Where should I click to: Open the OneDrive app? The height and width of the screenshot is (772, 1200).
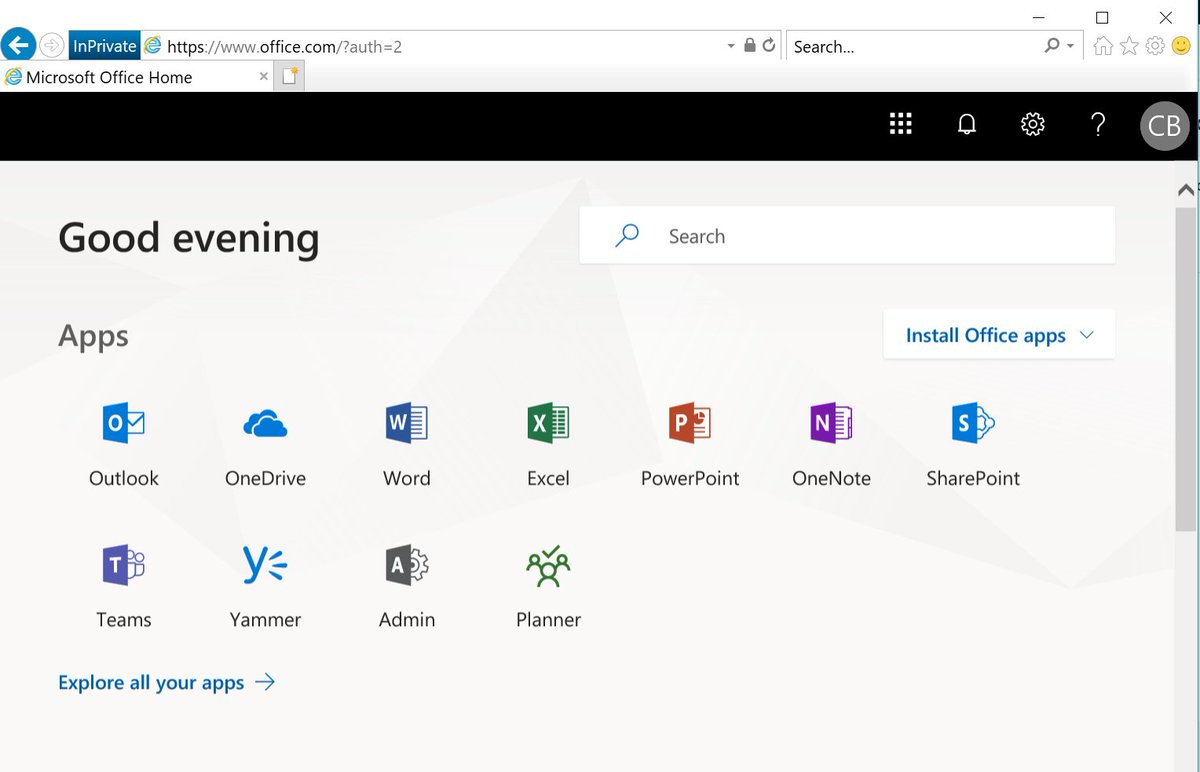[x=264, y=440]
